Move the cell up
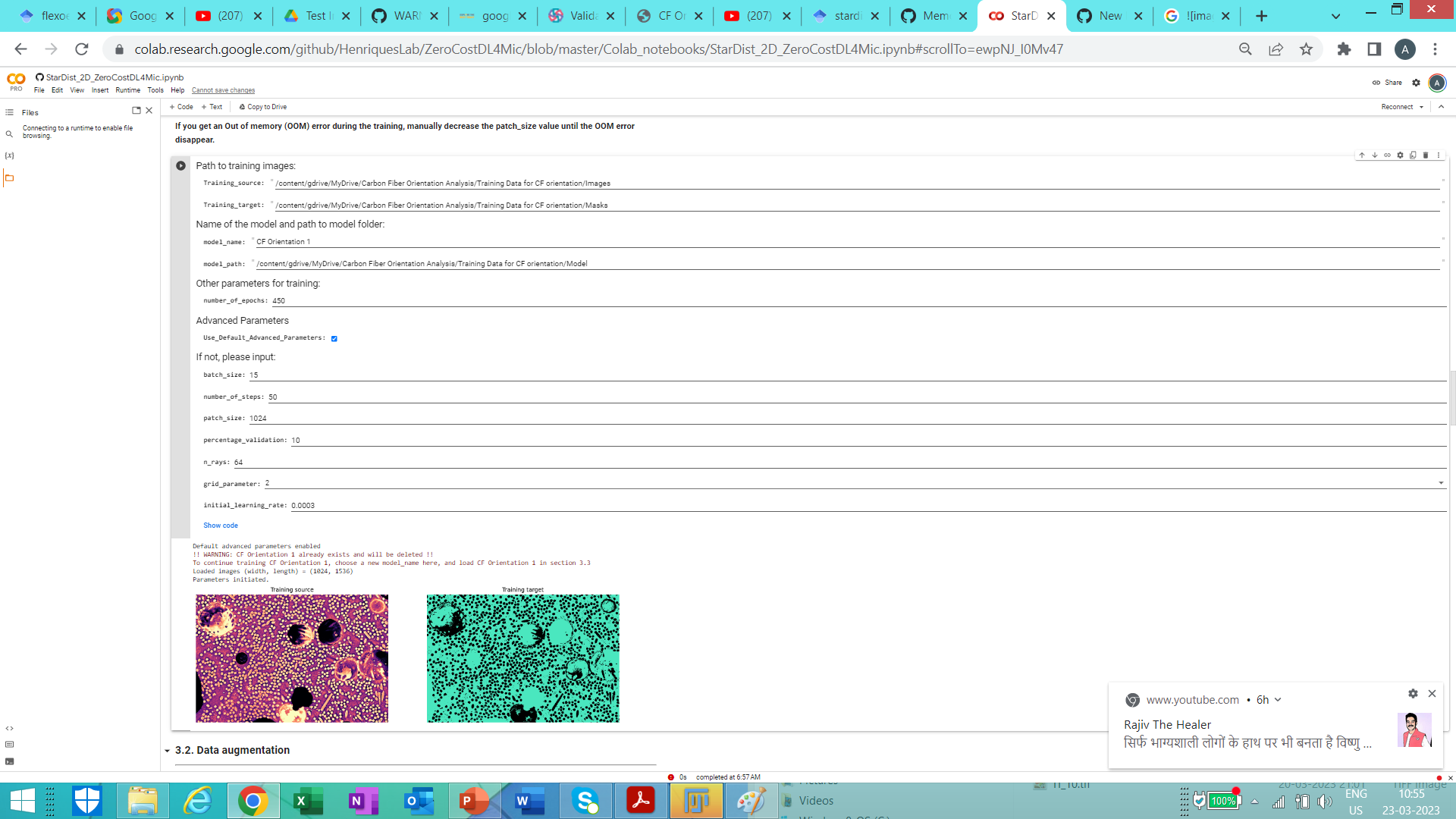This screenshot has height=819, width=1456. tap(1362, 155)
